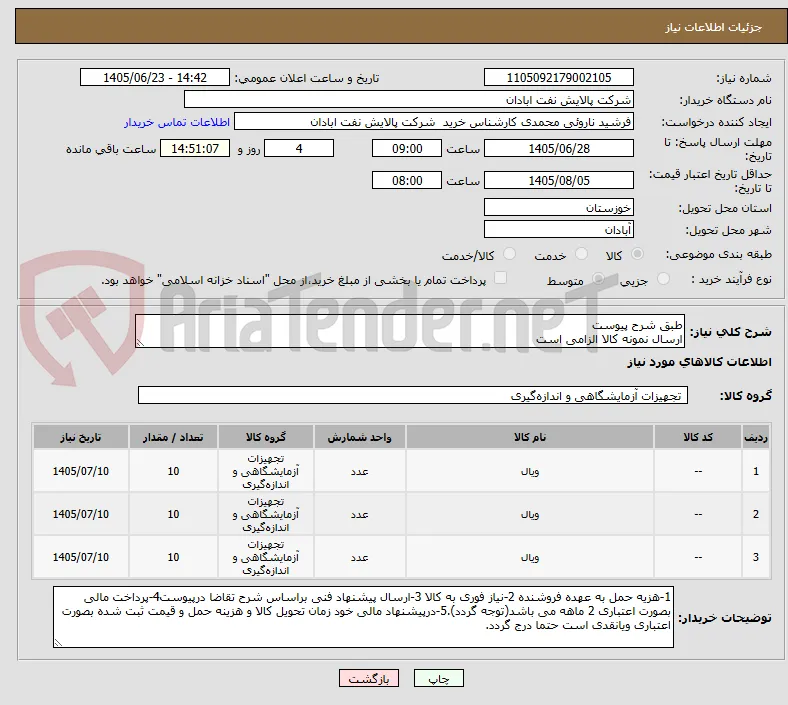Screen dimensions: 788x705
Task: Click the delivery province field خوزستان
Action: [558, 208]
